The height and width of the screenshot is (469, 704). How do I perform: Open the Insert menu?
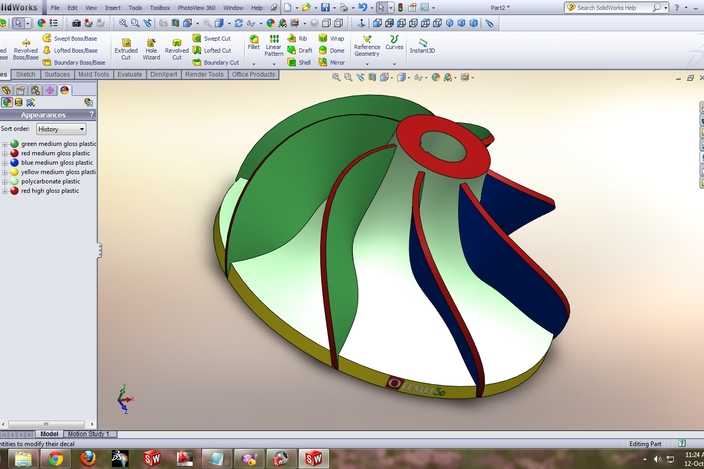[112, 8]
